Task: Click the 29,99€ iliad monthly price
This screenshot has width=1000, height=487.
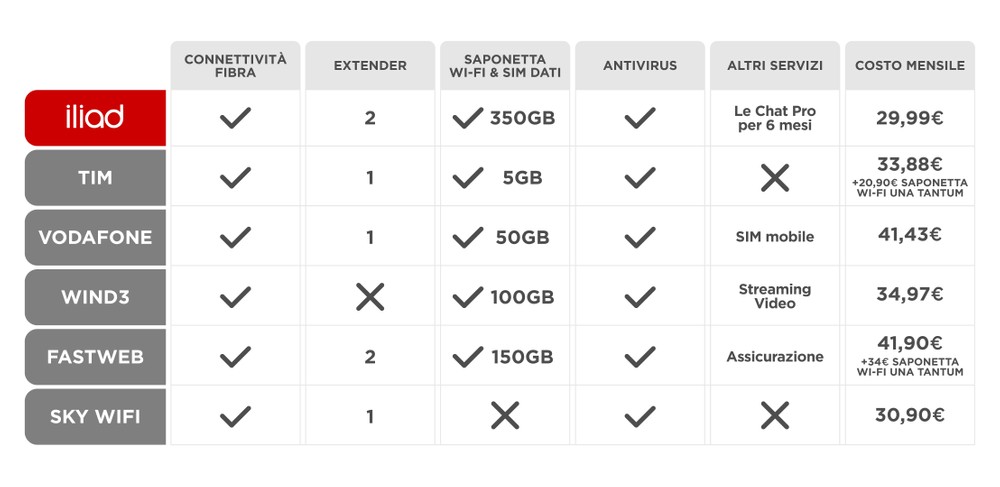Action: click(x=909, y=118)
